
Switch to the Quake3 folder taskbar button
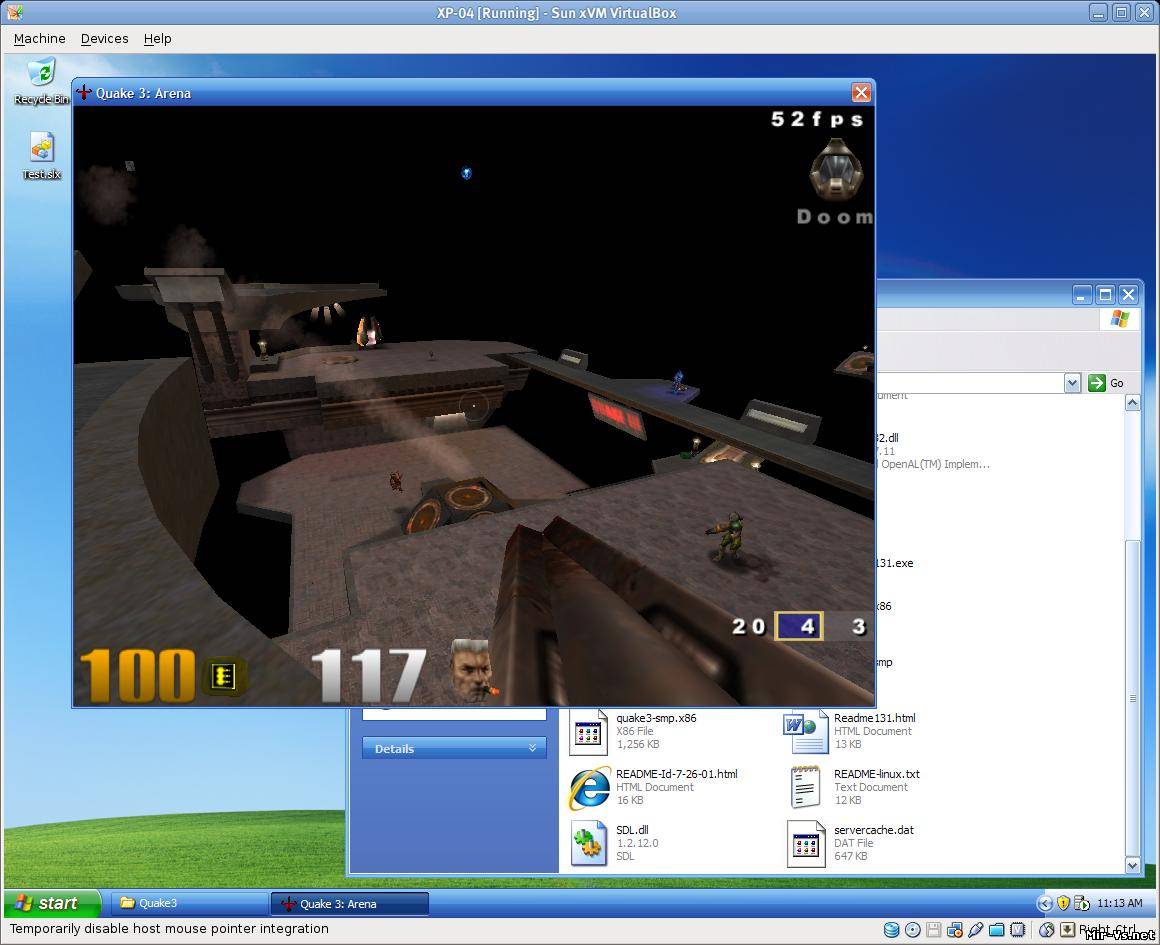pyautogui.click(x=189, y=903)
